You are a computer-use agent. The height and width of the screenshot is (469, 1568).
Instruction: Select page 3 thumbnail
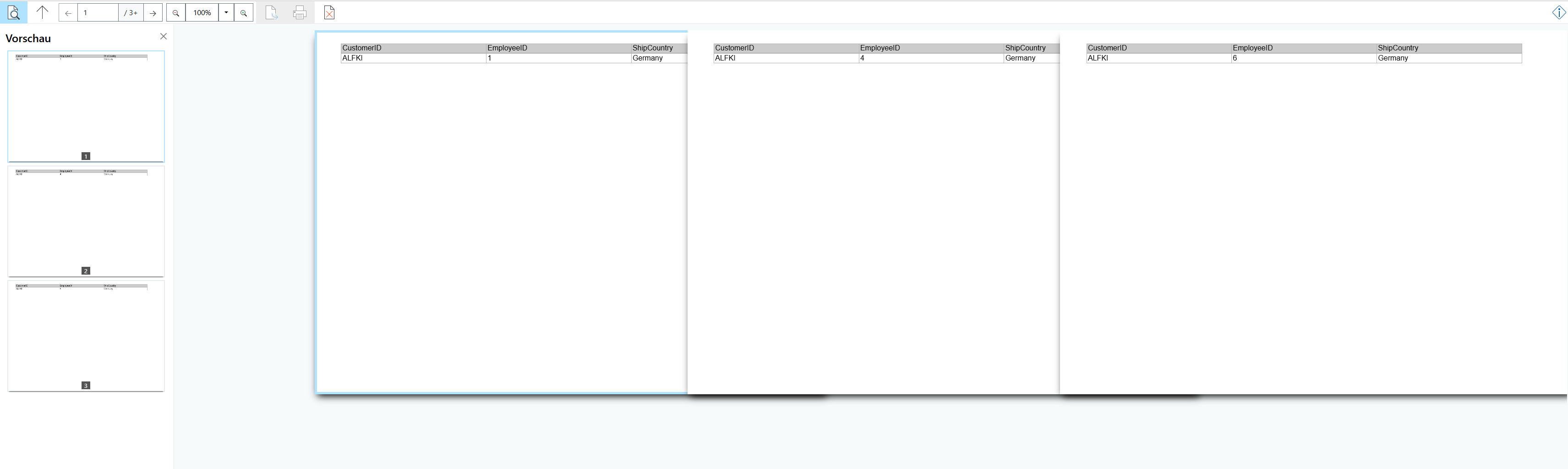[x=86, y=336]
